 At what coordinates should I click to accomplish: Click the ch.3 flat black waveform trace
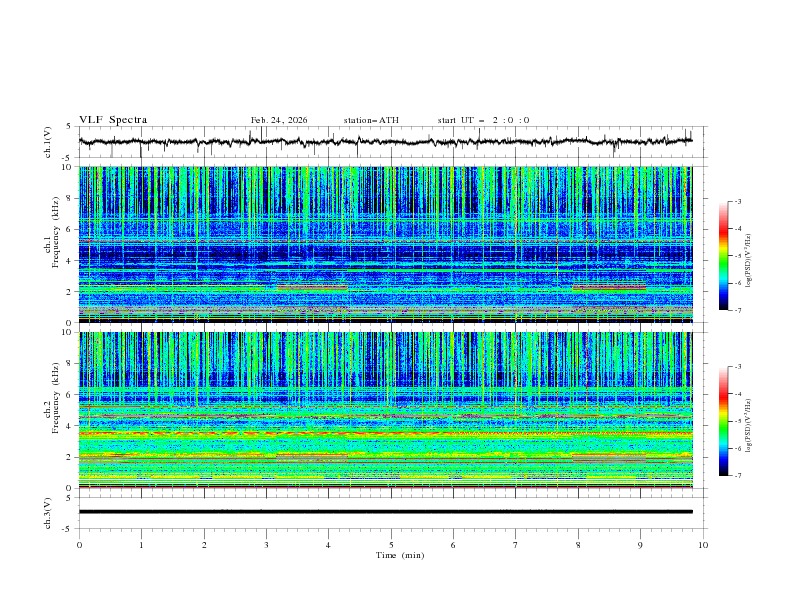[x=385, y=512]
